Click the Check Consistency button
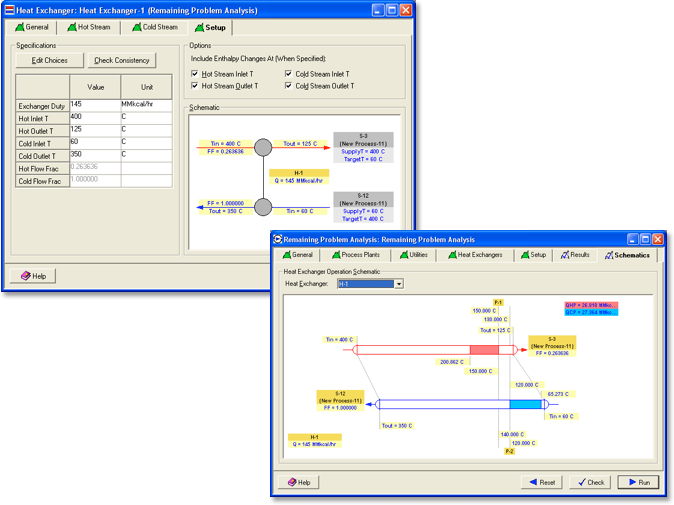 click(x=121, y=60)
